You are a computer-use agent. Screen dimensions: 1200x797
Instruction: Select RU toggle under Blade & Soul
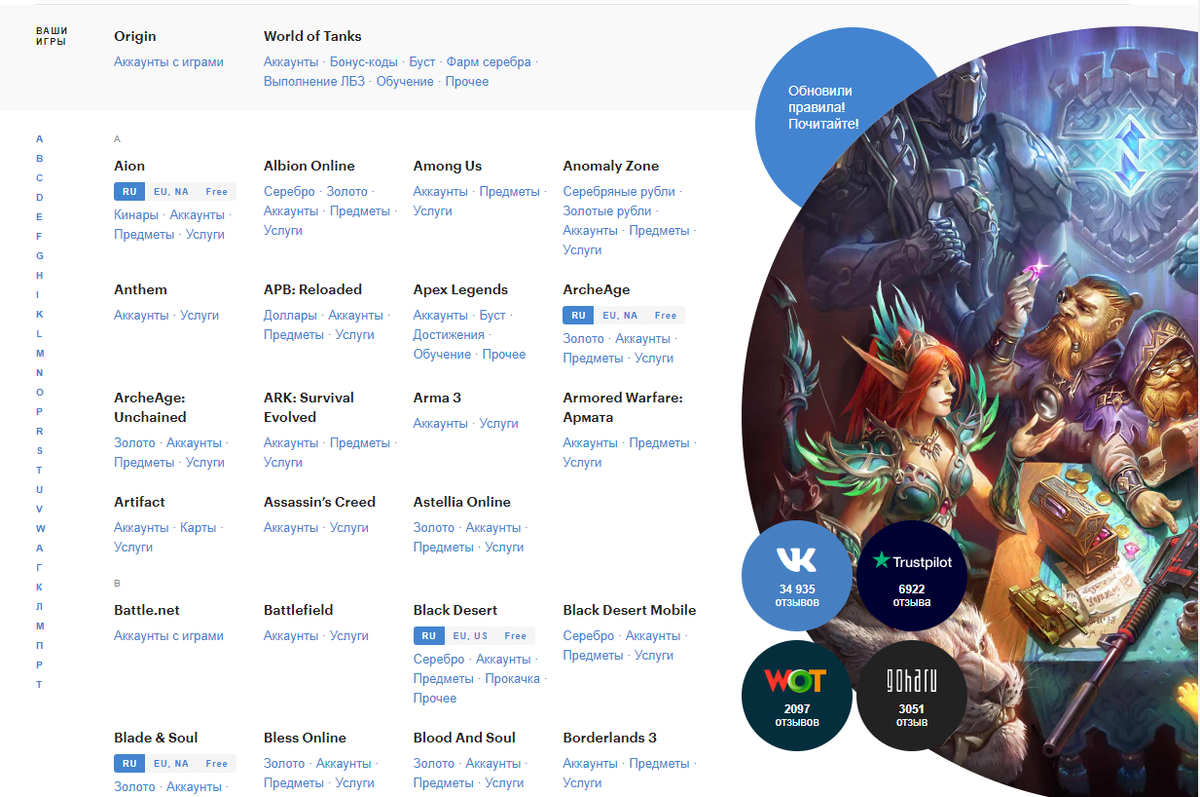(129, 763)
